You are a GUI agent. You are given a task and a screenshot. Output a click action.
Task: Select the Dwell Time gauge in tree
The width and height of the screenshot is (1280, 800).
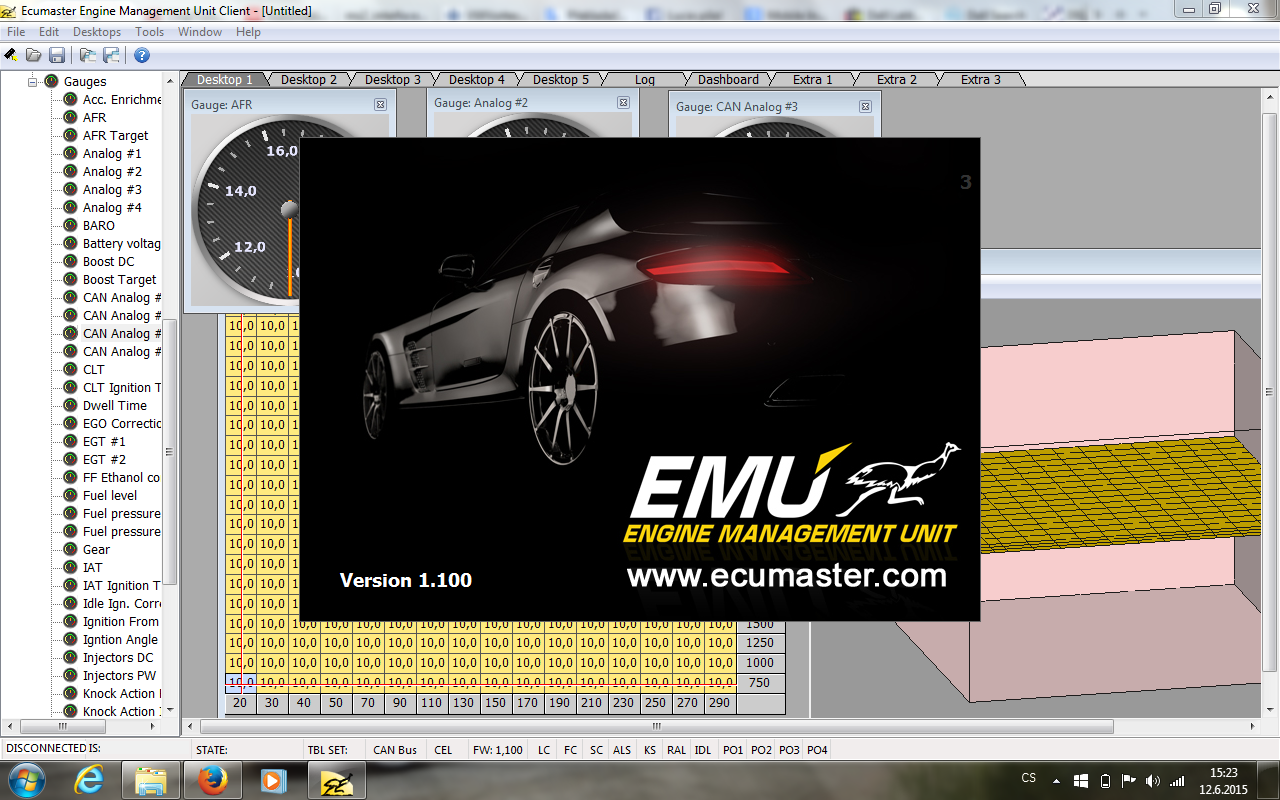click(114, 406)
